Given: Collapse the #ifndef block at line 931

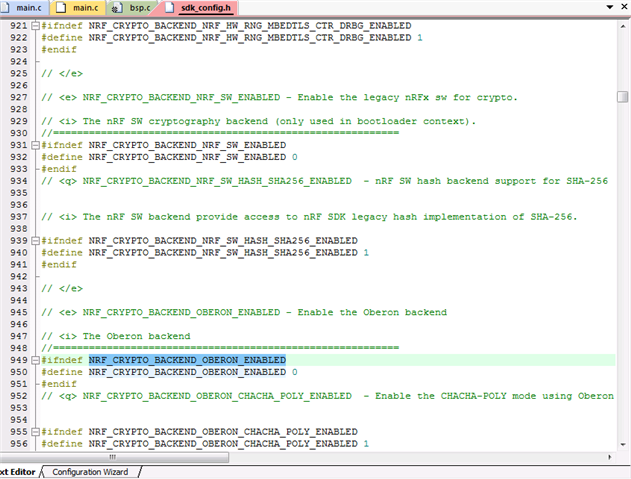Looking at the screenshot, I should (35, 145).
